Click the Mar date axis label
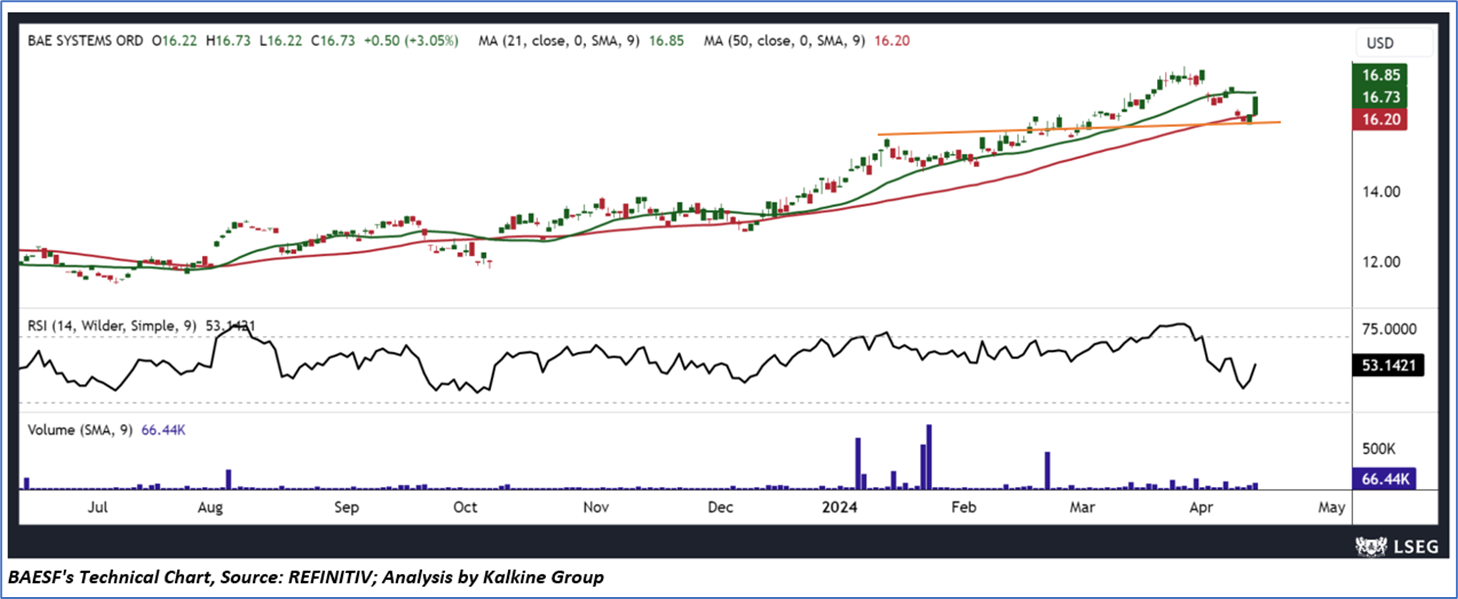 coord(1082,508)
